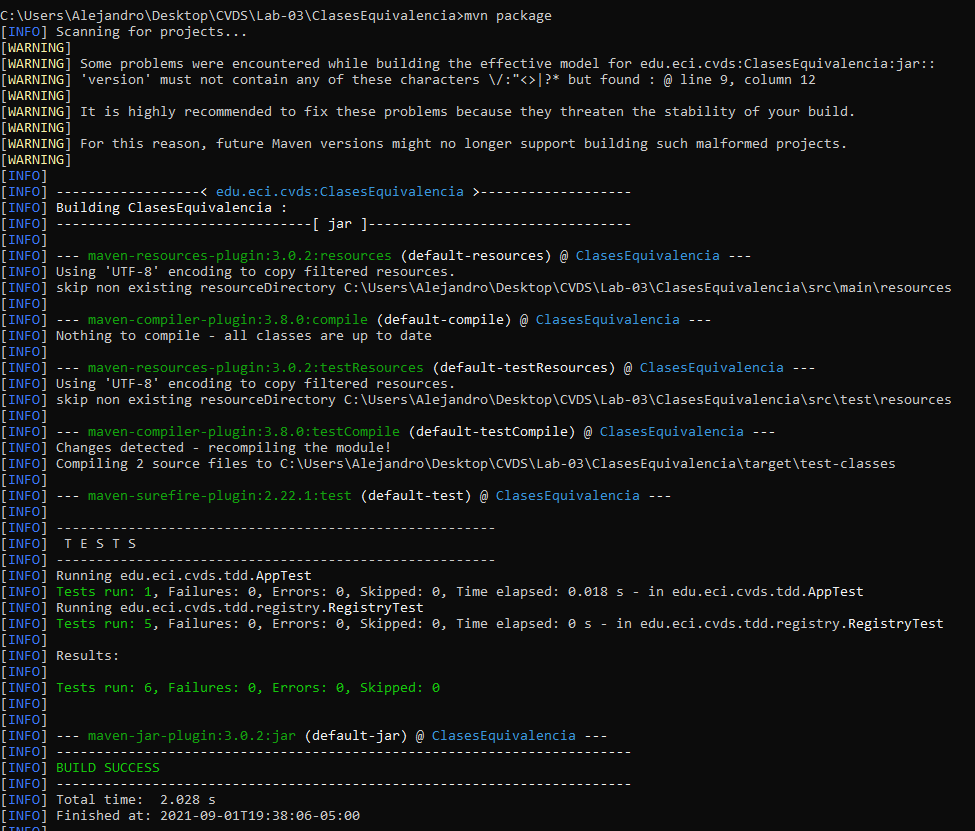Click the 'Scanning for projects...' line
975x831 pixels.
click(152, 32)
